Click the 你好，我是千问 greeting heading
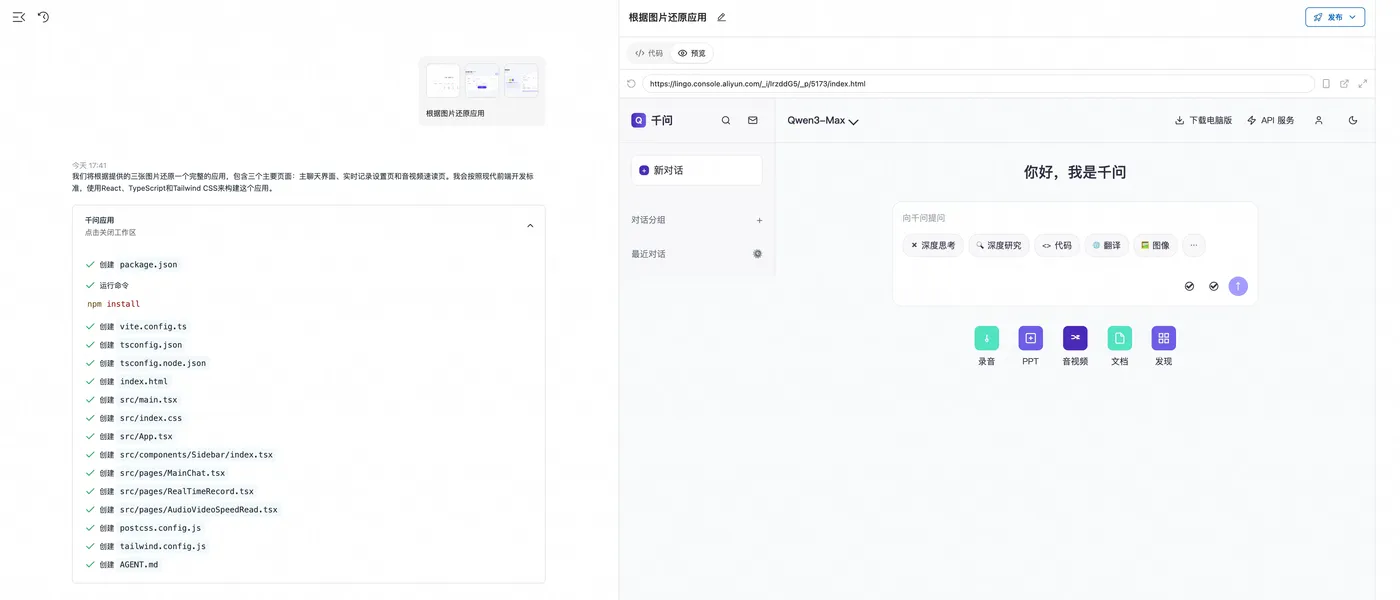Screen dimensions: 1400x600 coord(1075,172)
